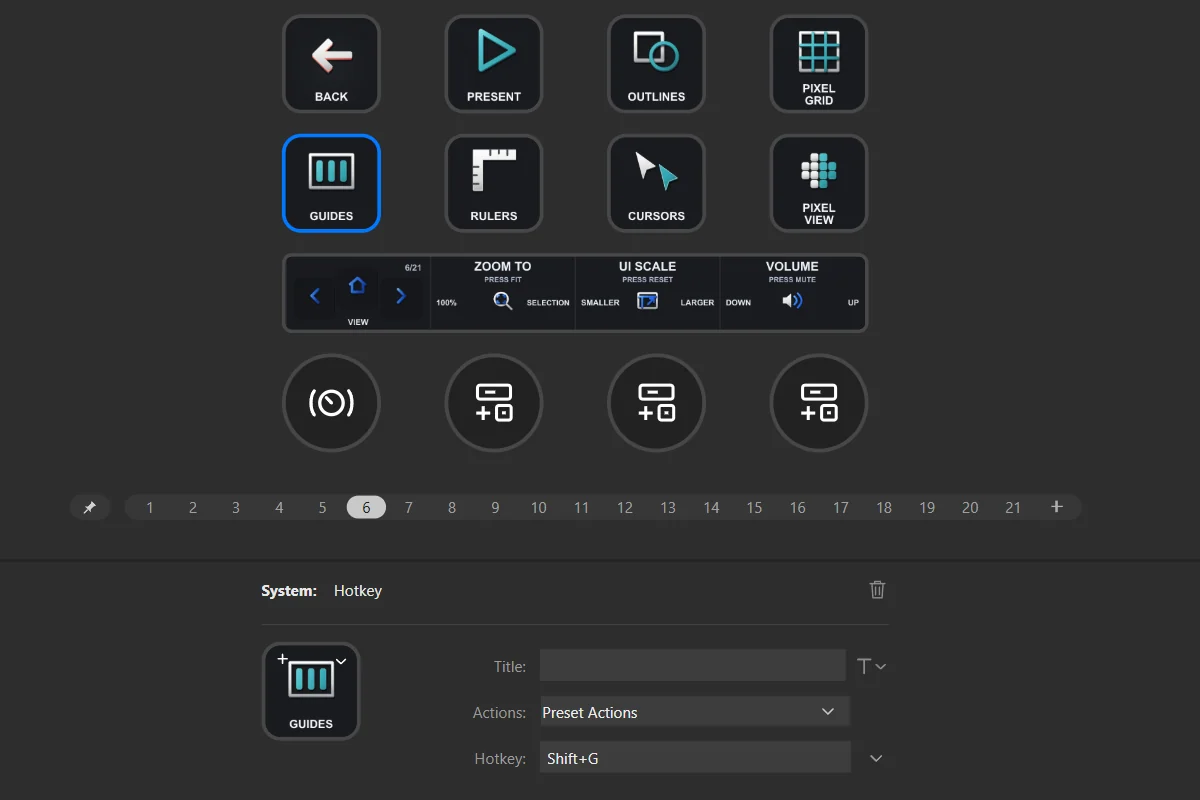Click the Hotkey field showing Shift+G

tap(695, 758)
